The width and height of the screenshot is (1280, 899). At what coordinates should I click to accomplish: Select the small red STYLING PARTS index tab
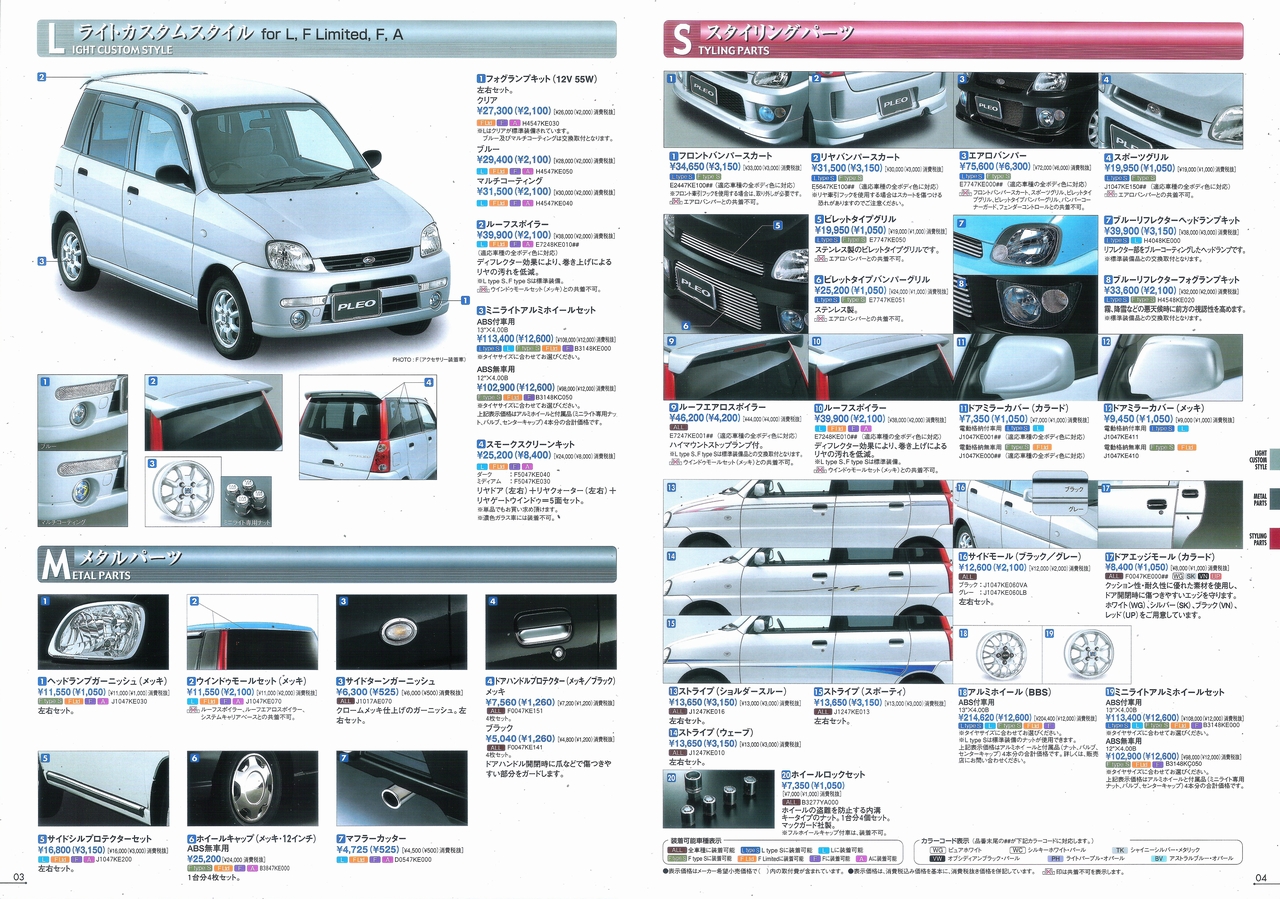pyautogui.click(x=1260, y=538)
